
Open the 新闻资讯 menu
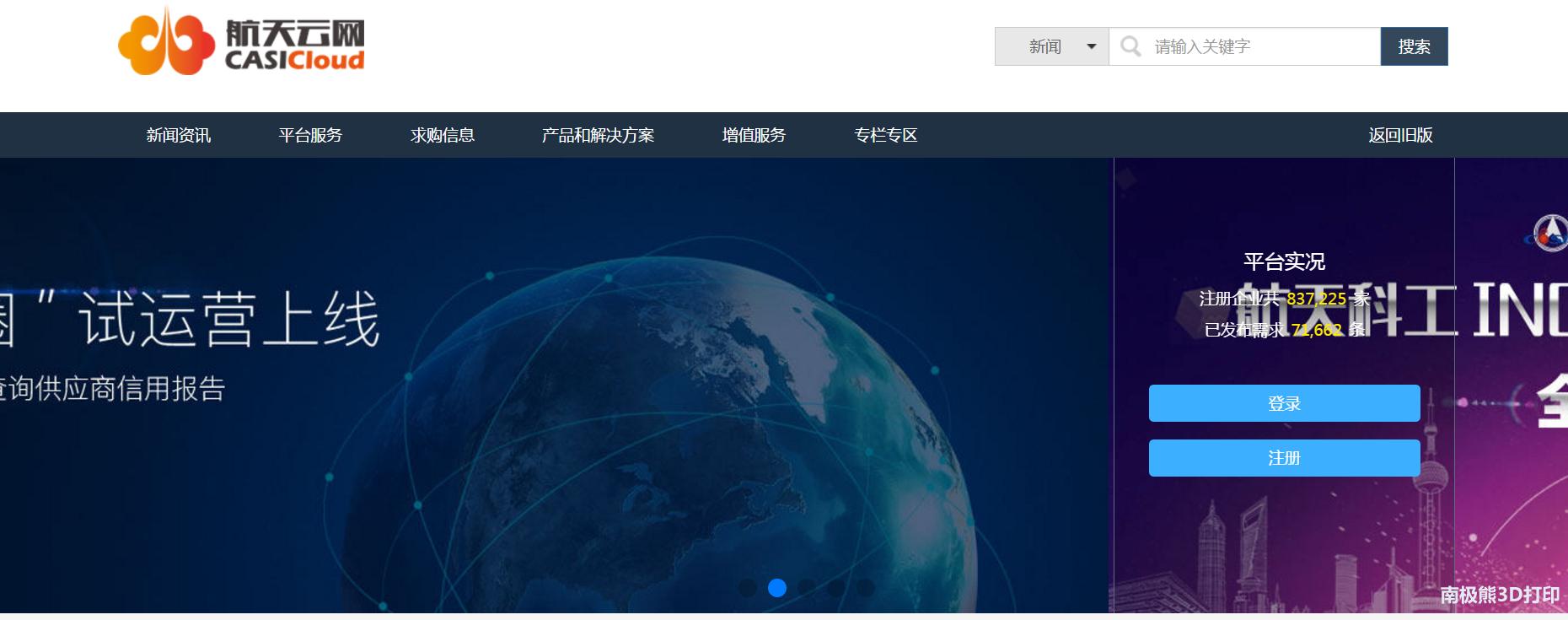(x=179, y=135)
